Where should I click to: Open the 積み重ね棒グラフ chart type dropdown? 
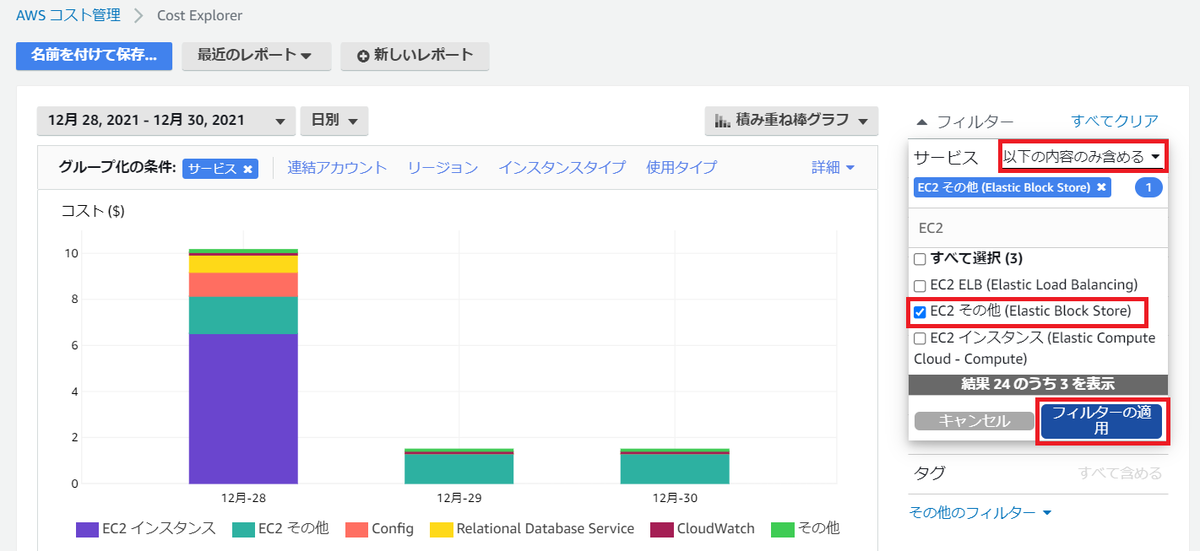tap(791, 121)
